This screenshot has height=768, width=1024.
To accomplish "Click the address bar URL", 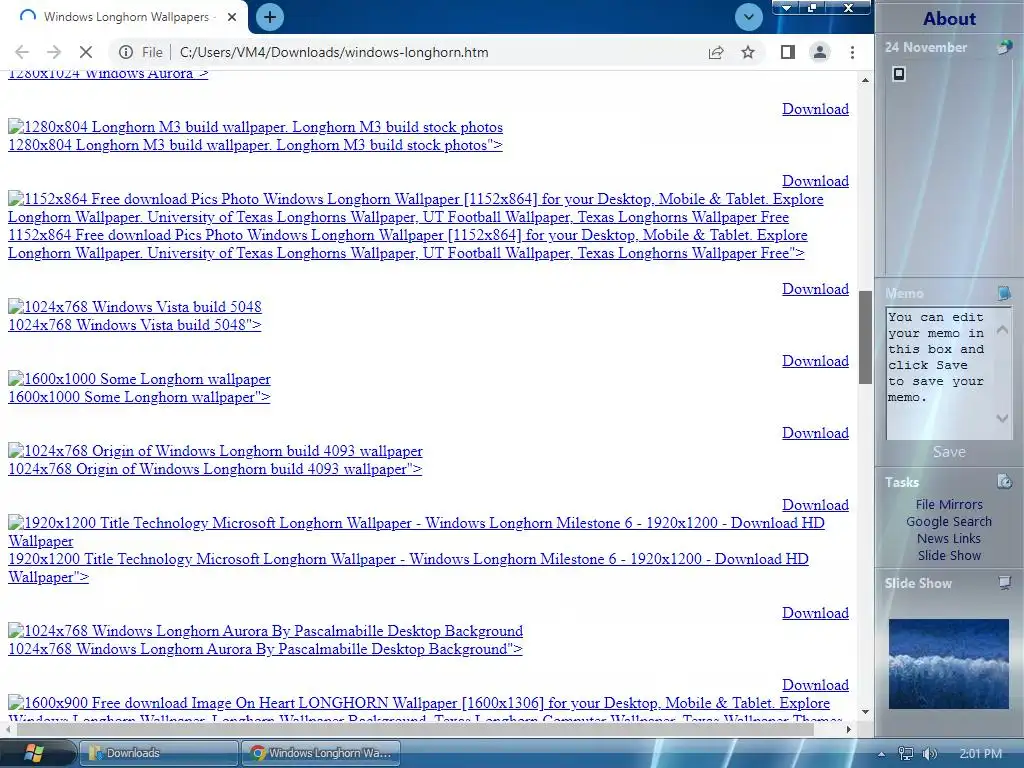I will [x=334, y=52].
